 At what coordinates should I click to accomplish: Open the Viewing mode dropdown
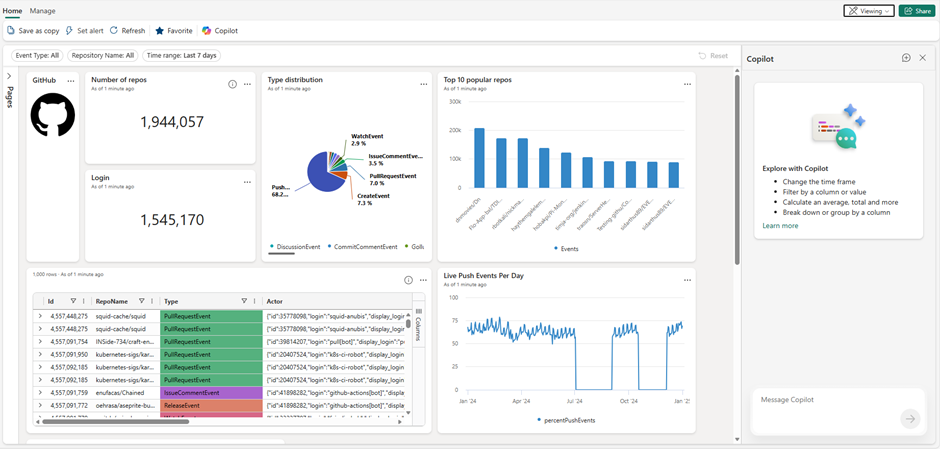click(868, 11)
